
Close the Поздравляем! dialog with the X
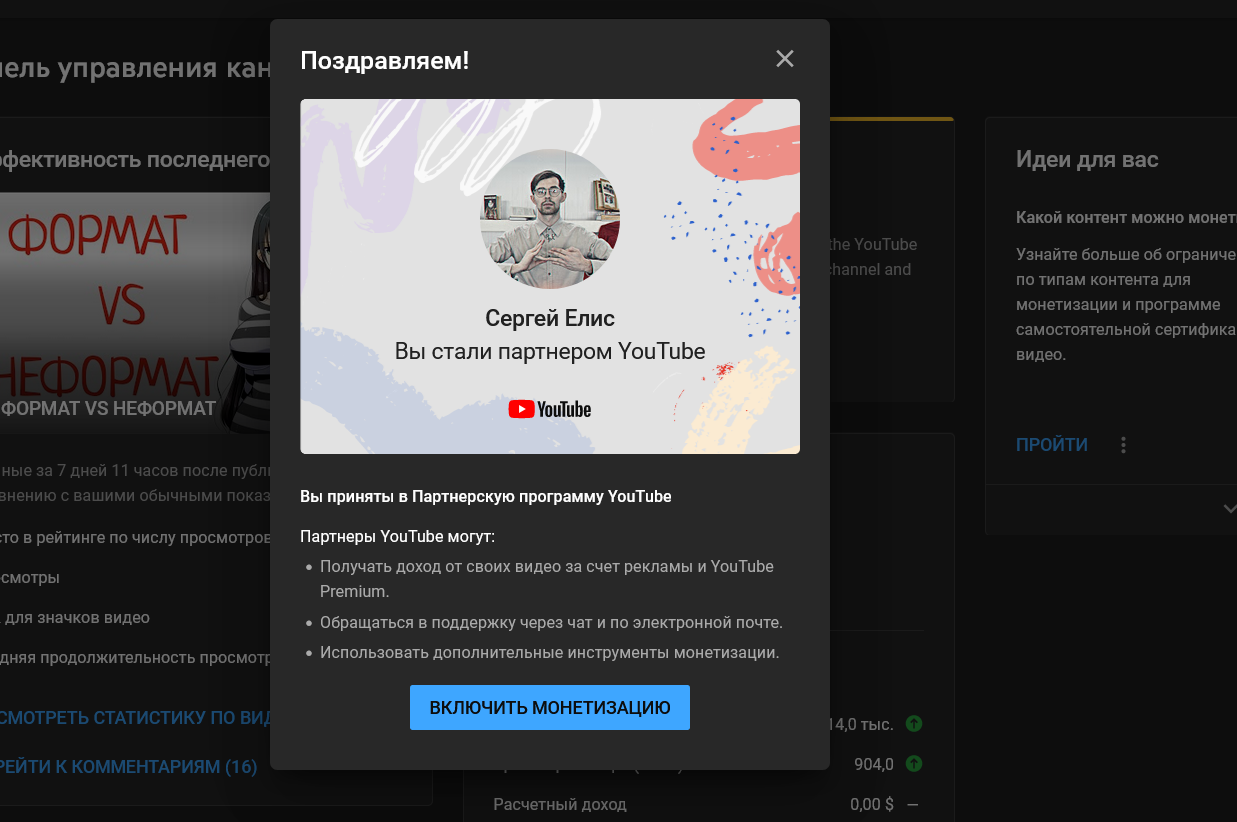click(x=784, y=59)
